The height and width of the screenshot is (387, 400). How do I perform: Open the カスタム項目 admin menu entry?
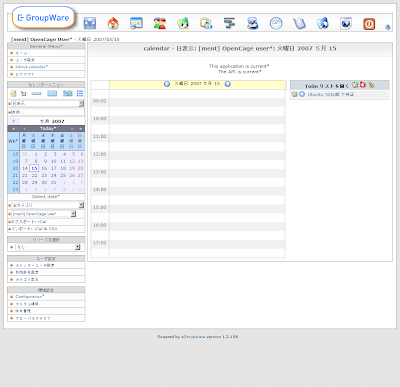click(x=27, y=304)
